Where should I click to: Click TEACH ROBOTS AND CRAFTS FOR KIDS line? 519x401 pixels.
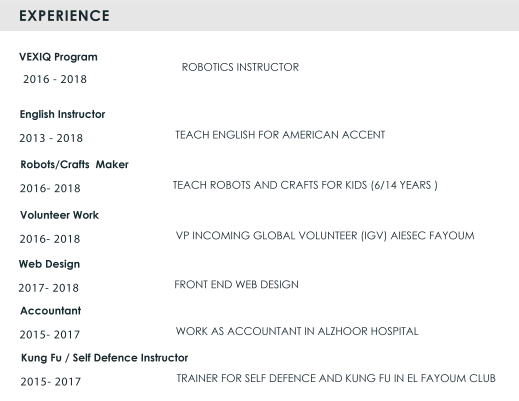pos(305,185)
